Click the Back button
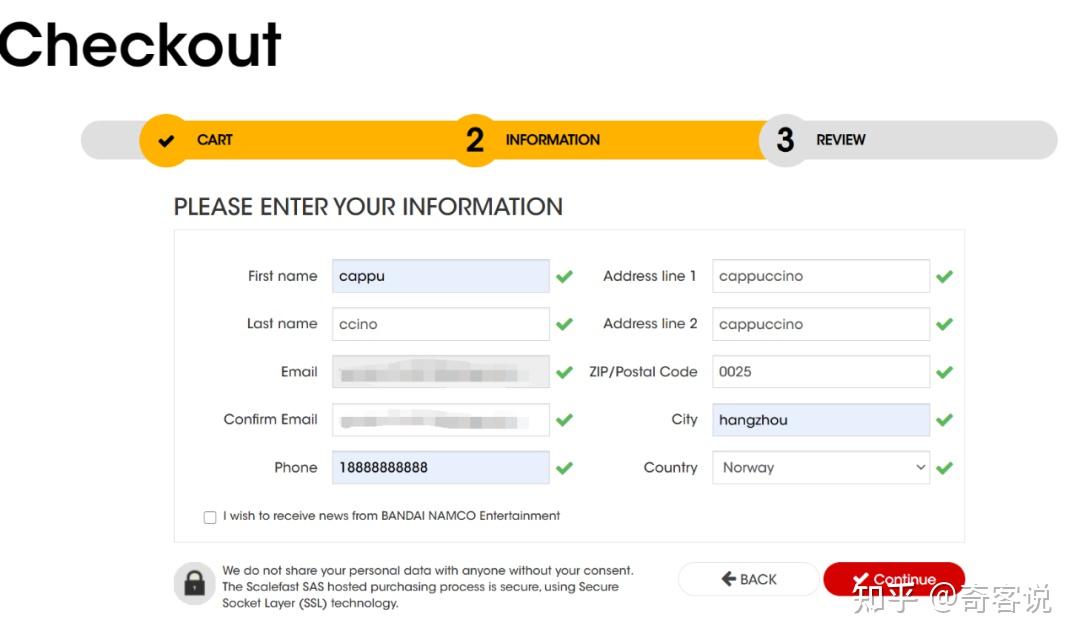This screenshot has width=1080, height=643. [748, 579]
